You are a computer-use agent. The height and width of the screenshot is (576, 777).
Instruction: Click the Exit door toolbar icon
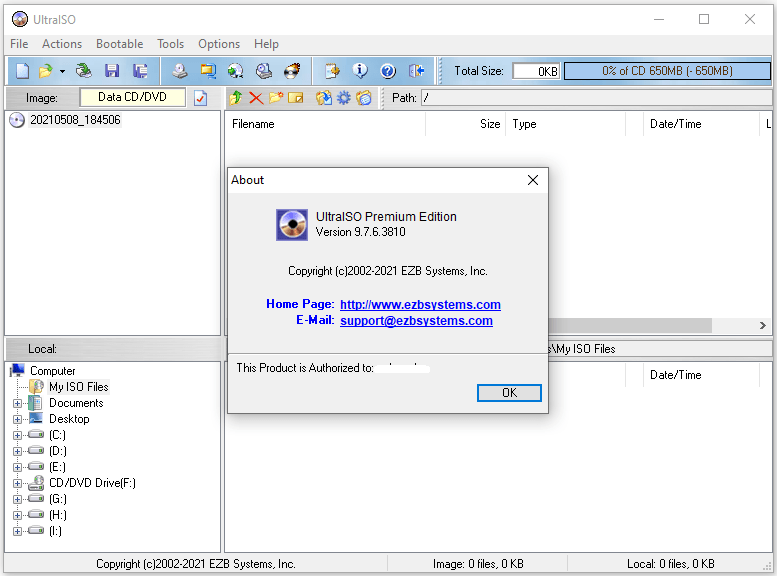click(x=416, y=71)
